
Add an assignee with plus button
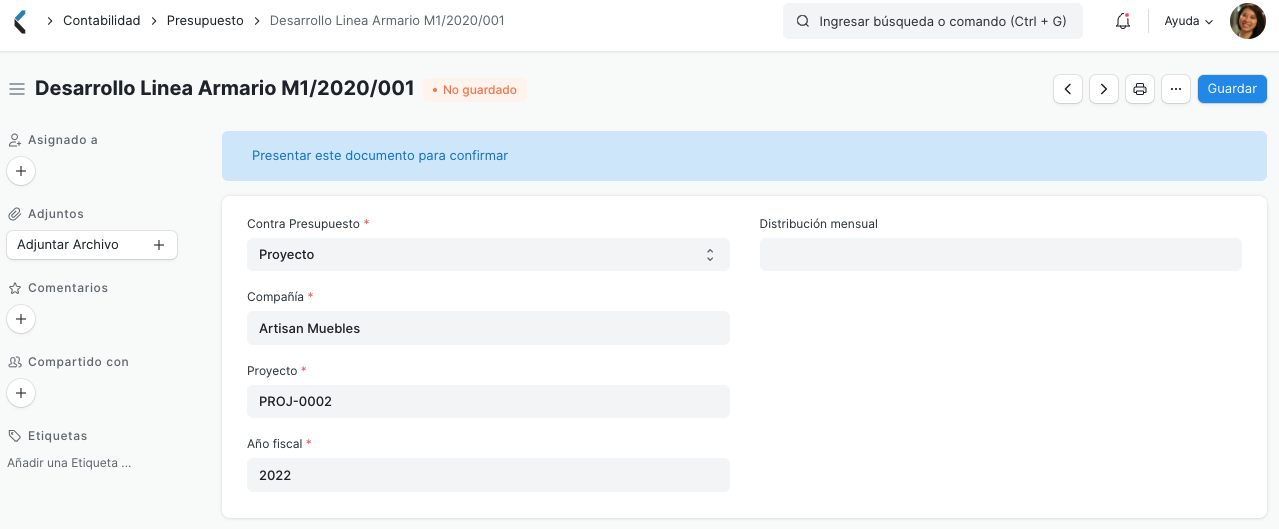tap(21, 171)
